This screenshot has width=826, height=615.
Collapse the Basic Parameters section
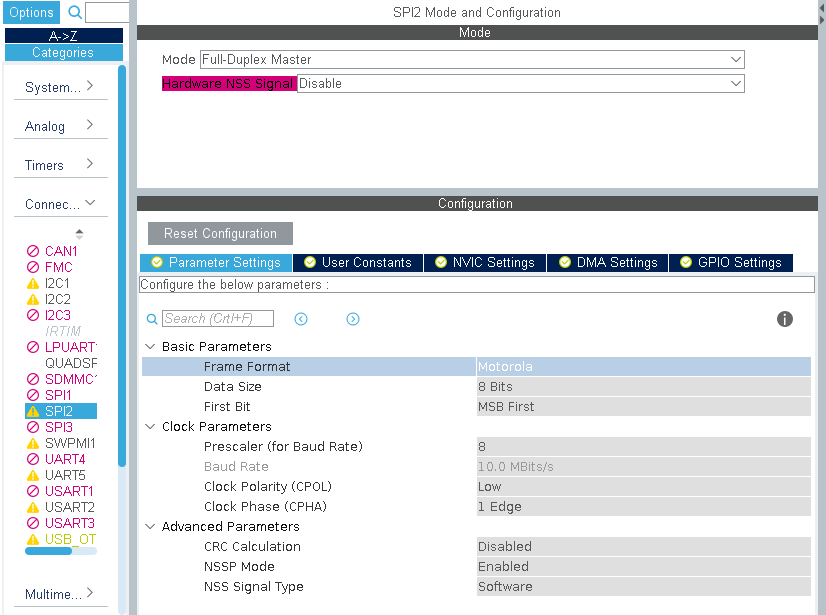(151, 347)
